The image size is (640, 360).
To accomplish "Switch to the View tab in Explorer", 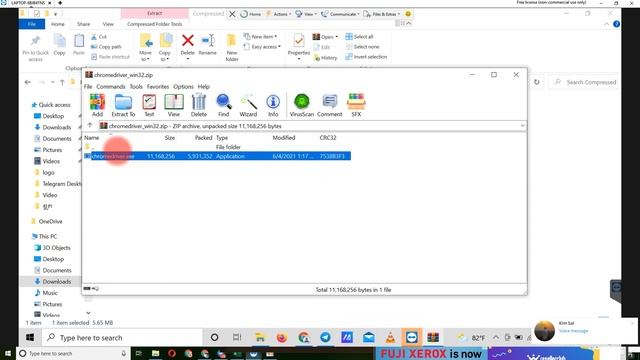I will pos(108,24).
